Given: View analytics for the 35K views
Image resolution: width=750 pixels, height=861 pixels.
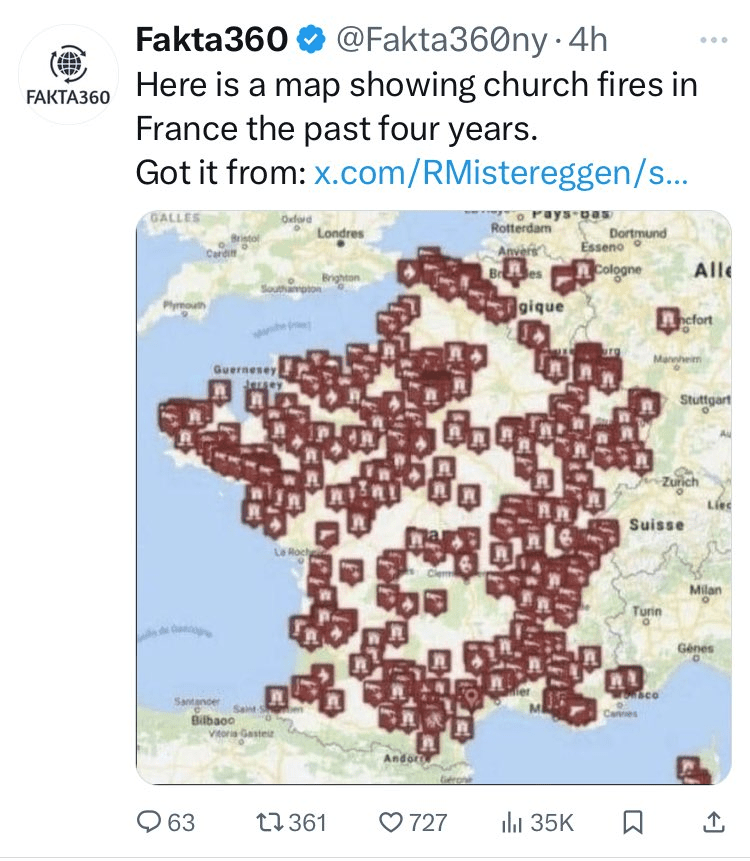Looking at the screenshot, I should point(511,822).
